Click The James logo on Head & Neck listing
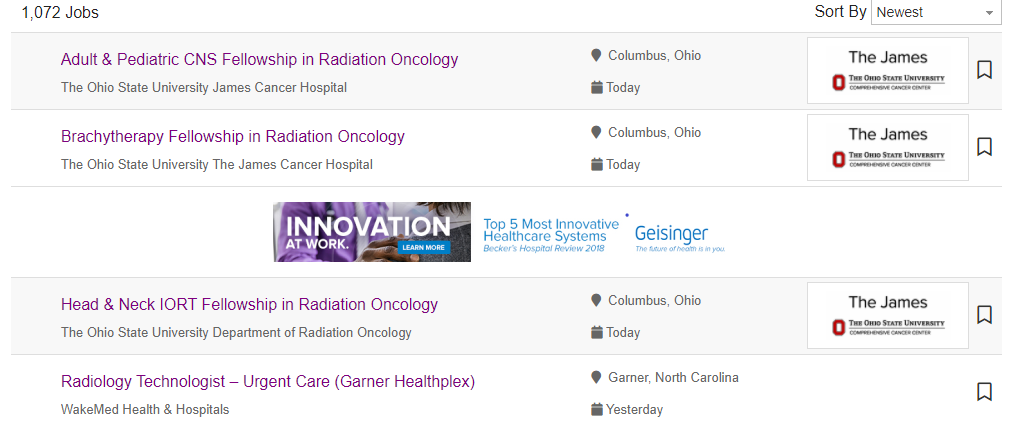This screenshot has height=429, width=1034. click(x=888, y=315)
